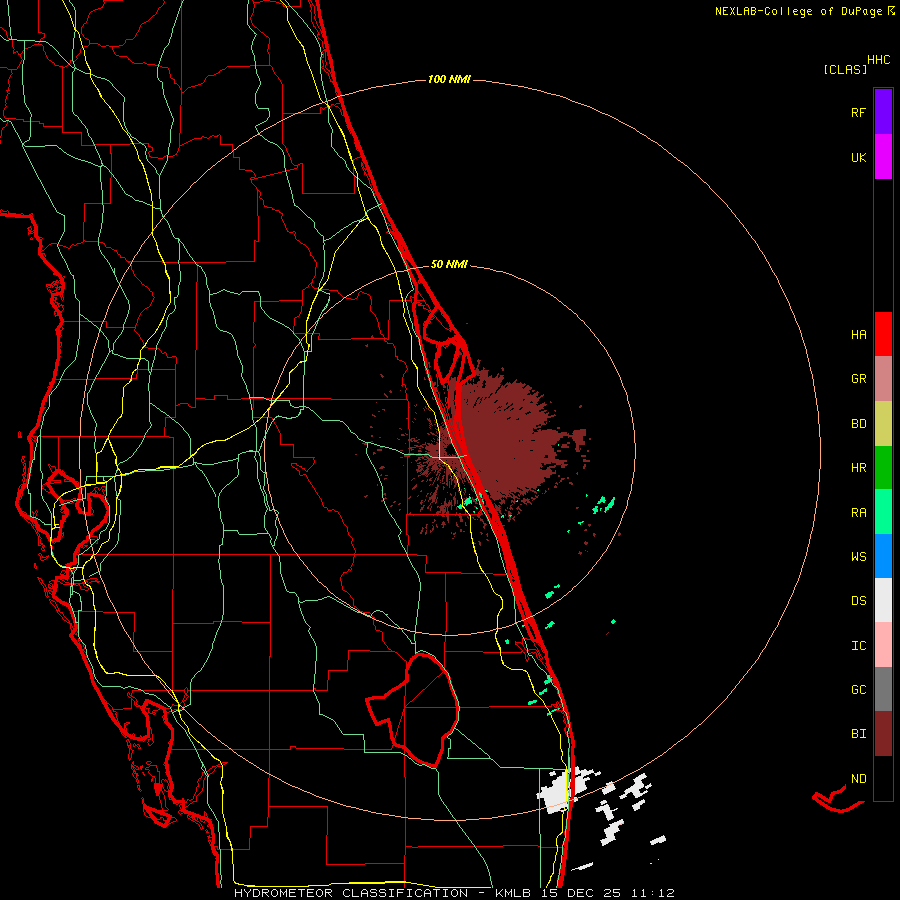Click the HYDROMETEOR CLASSIFICATION title text

351,893
